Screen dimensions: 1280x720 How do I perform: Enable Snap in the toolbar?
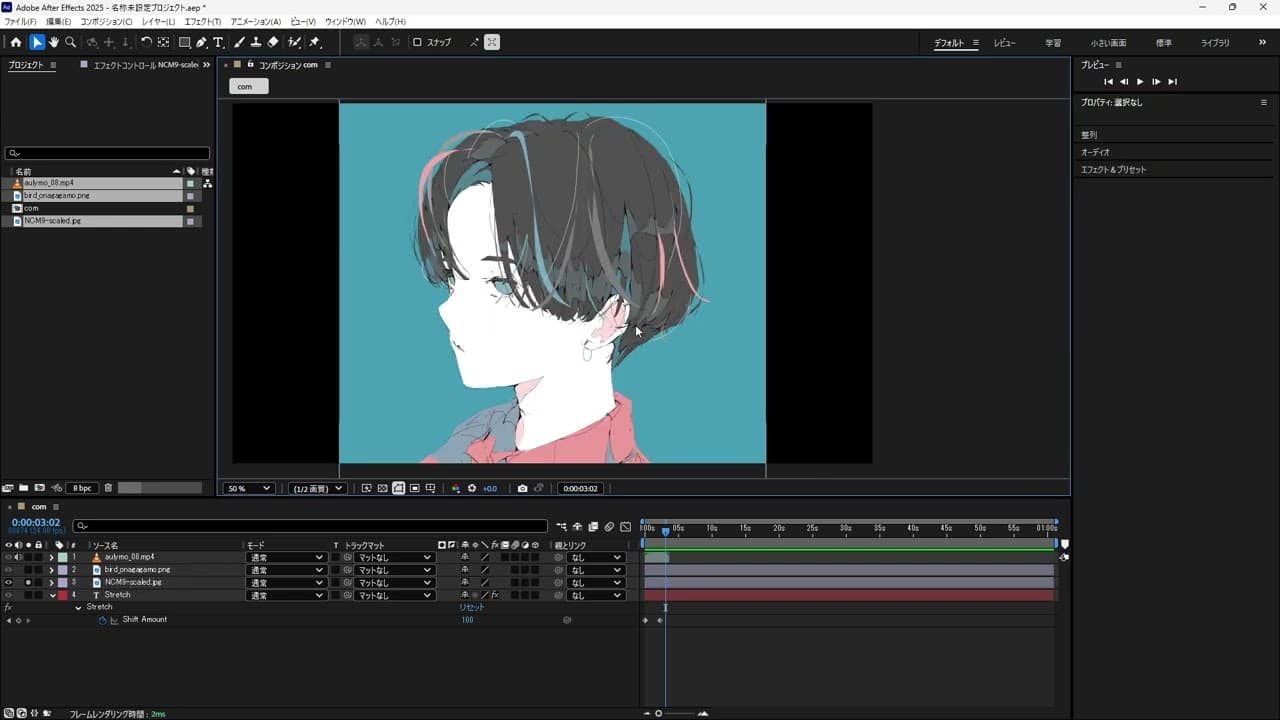coord(416,42)
